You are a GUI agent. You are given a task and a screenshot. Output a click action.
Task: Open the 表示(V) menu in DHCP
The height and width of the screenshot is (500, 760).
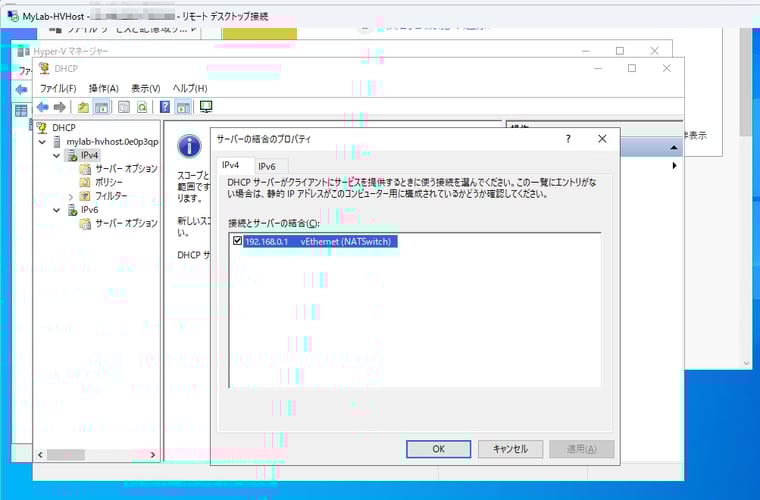coord(146,89)
